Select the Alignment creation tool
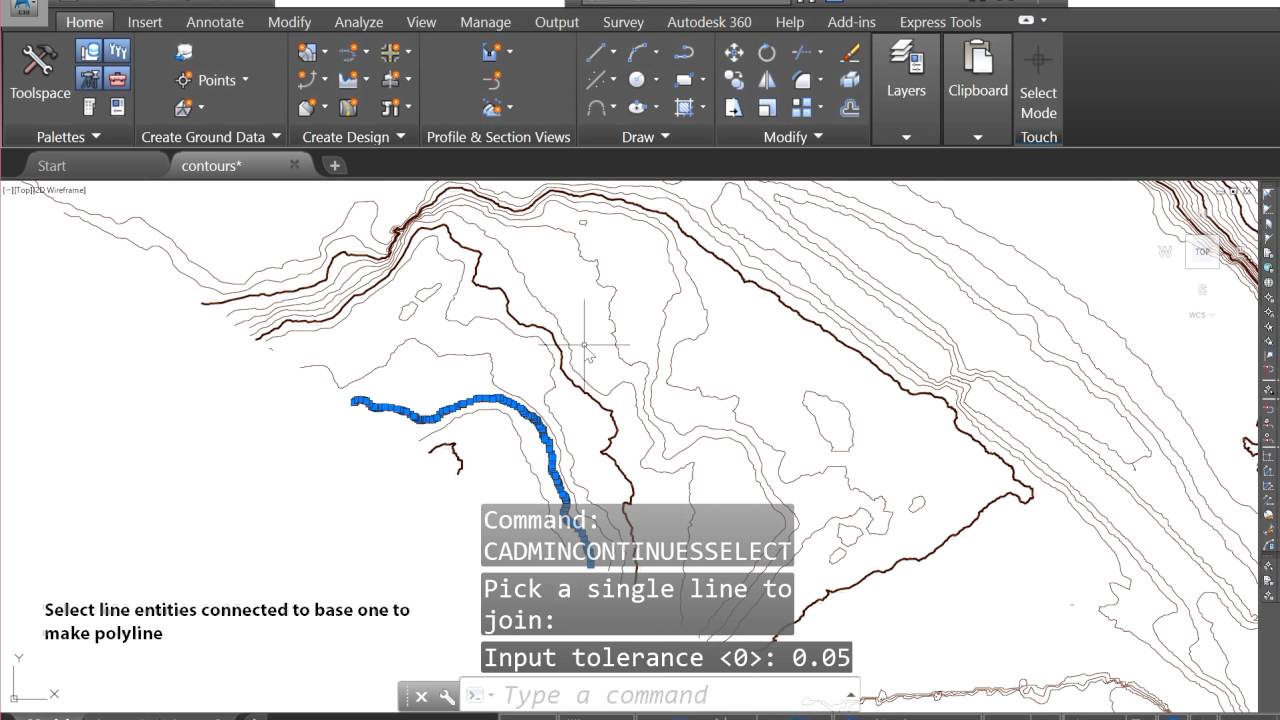This screenshot has height=720, width=1280. tap(350, 52)
